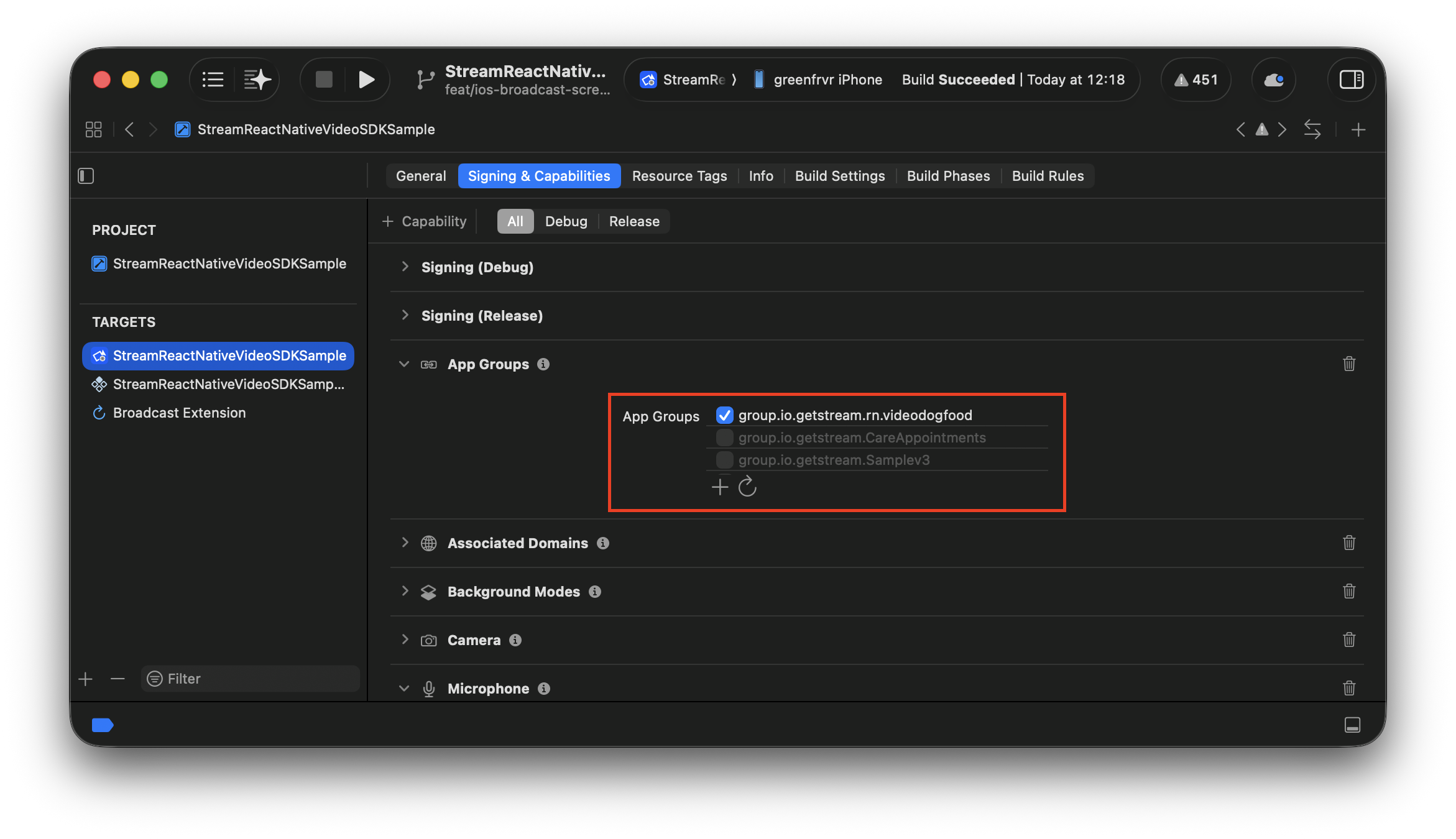Add a new target with plus button
The height and width of the screenshot is (839, 1456).
(86, 679)
